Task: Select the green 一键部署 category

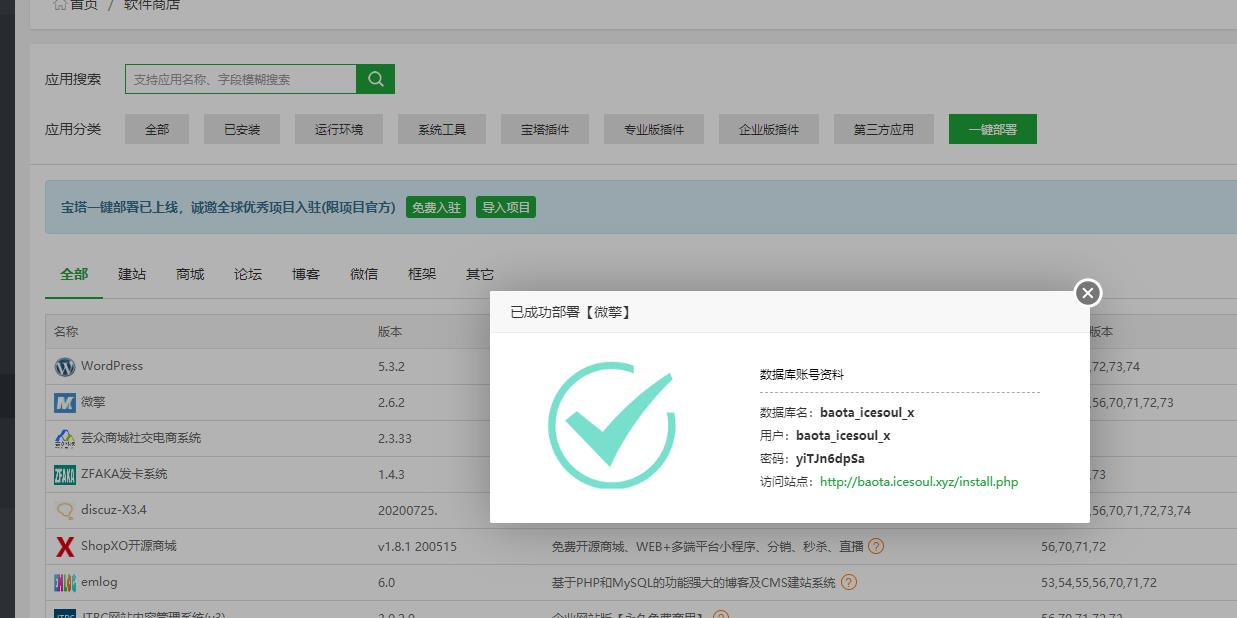Action: click(993, 129)
